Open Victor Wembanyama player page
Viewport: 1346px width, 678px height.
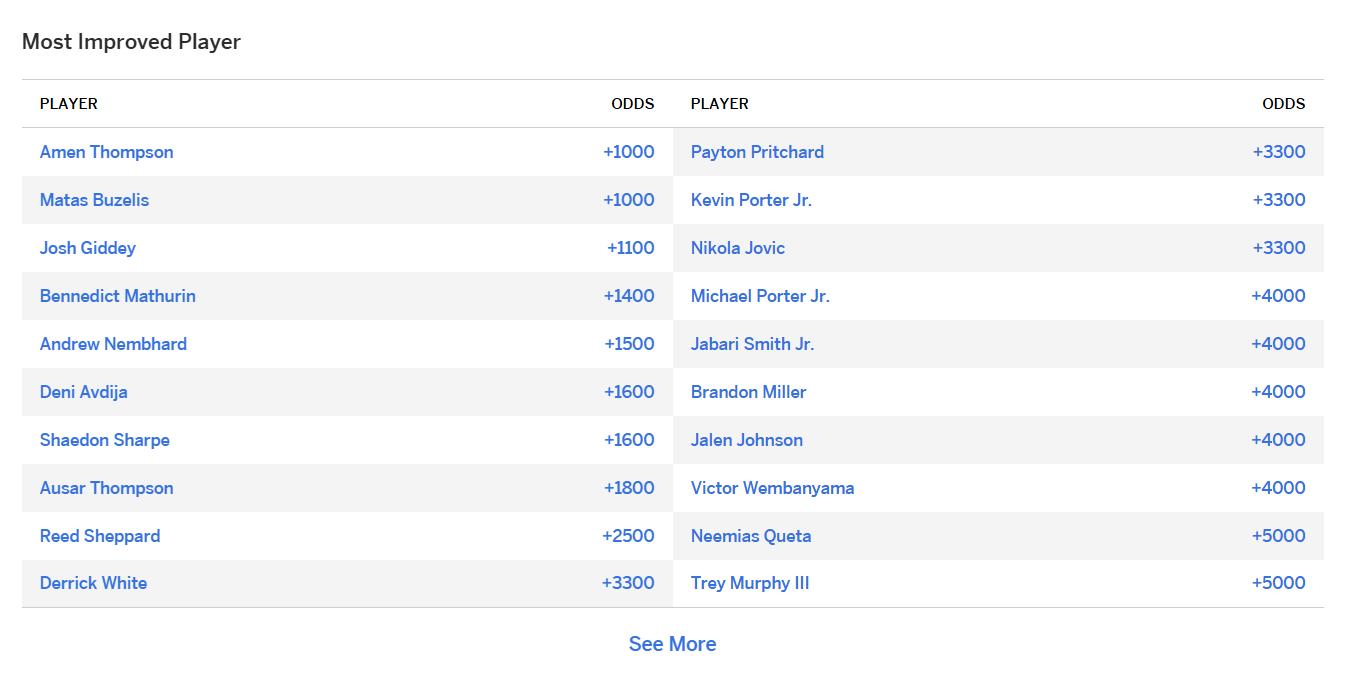[772, 488]
